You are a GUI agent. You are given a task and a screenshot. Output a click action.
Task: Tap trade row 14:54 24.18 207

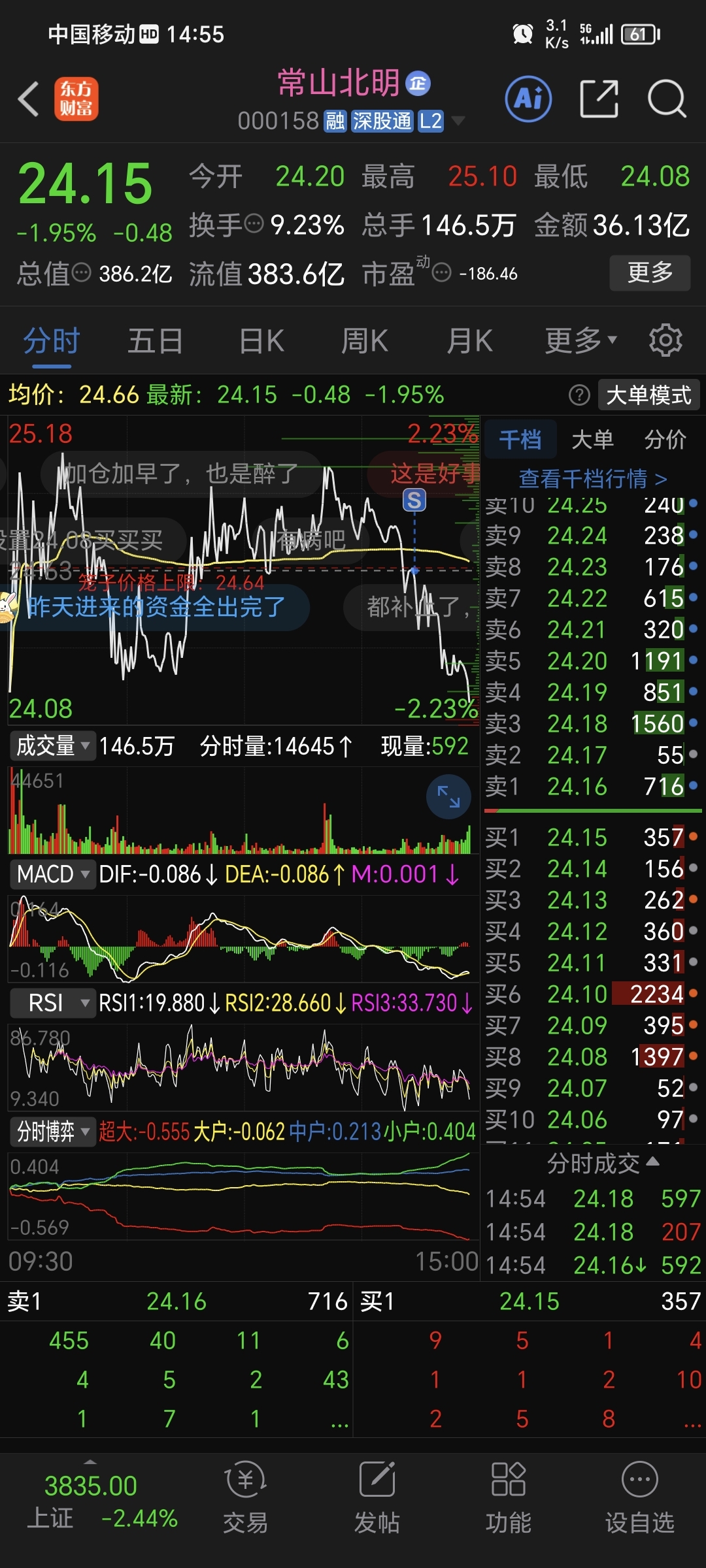[592, 1232]
